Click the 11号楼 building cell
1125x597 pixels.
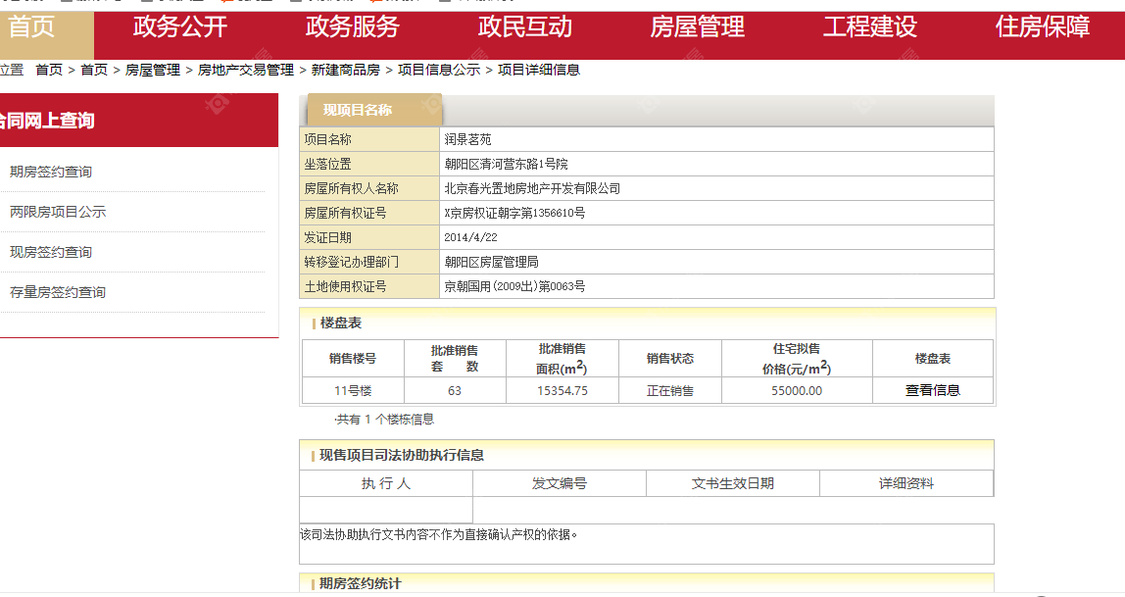coord(353,391)
